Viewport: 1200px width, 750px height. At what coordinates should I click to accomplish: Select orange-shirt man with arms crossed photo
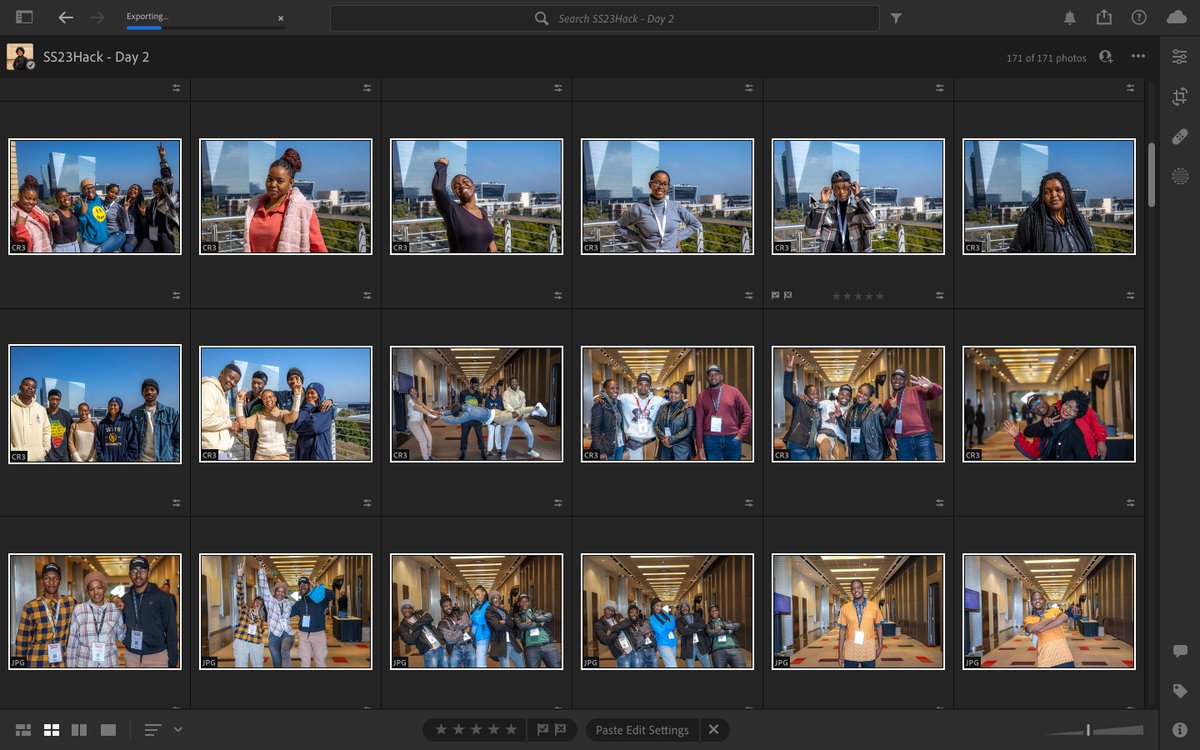pyautogui.click(x=1049, y=611)
